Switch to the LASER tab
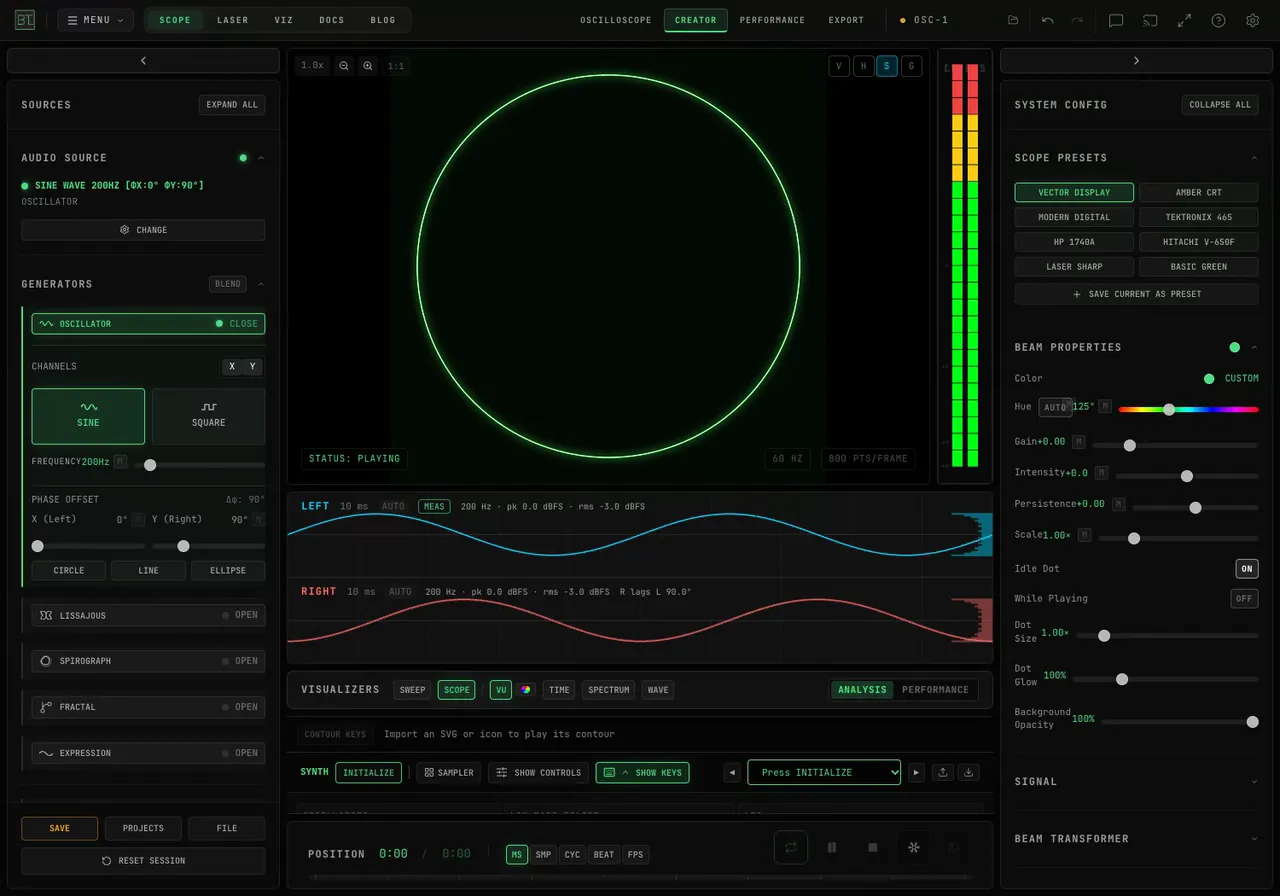Image resolution: width=1280 pixels, height=896 pixels. point(233,20)
